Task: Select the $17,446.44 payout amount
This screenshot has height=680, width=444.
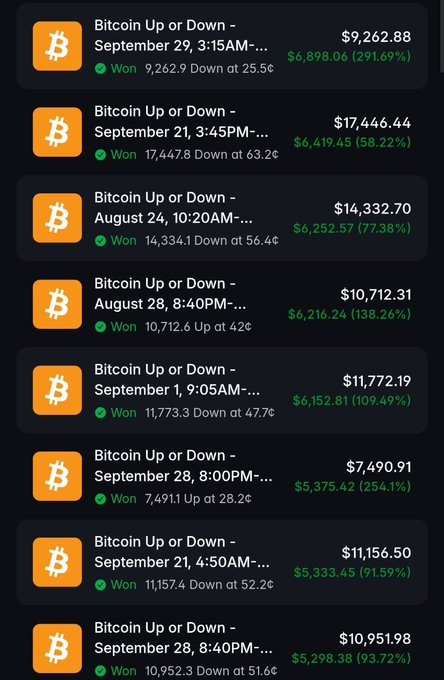Action: (x=372, y=123)
